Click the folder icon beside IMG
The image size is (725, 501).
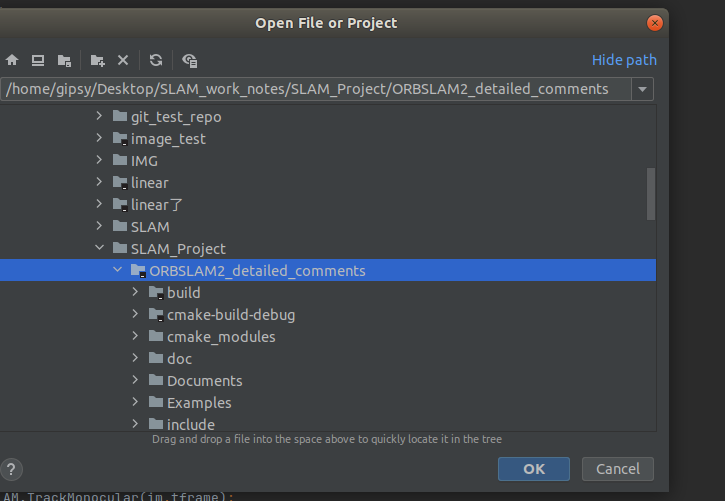120,160
